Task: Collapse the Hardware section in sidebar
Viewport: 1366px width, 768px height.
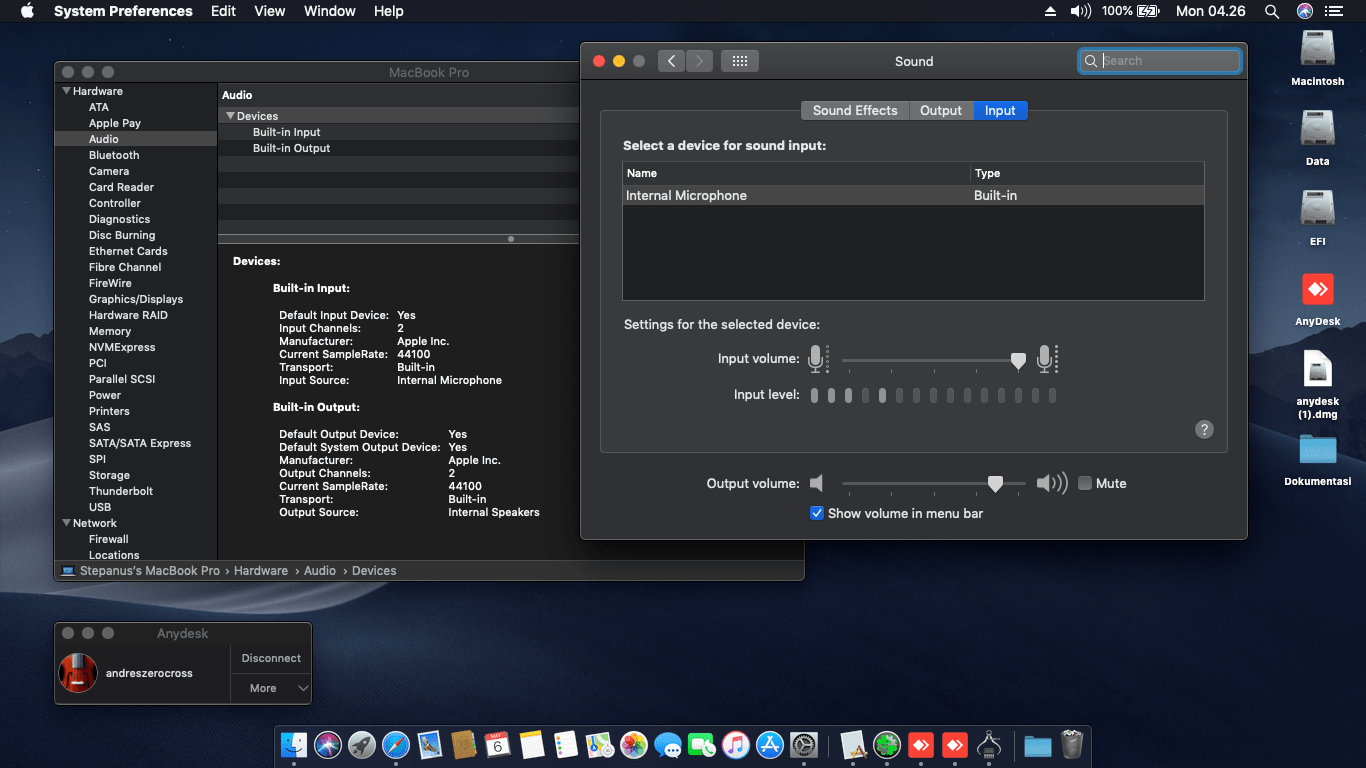Action: (66, 91)
